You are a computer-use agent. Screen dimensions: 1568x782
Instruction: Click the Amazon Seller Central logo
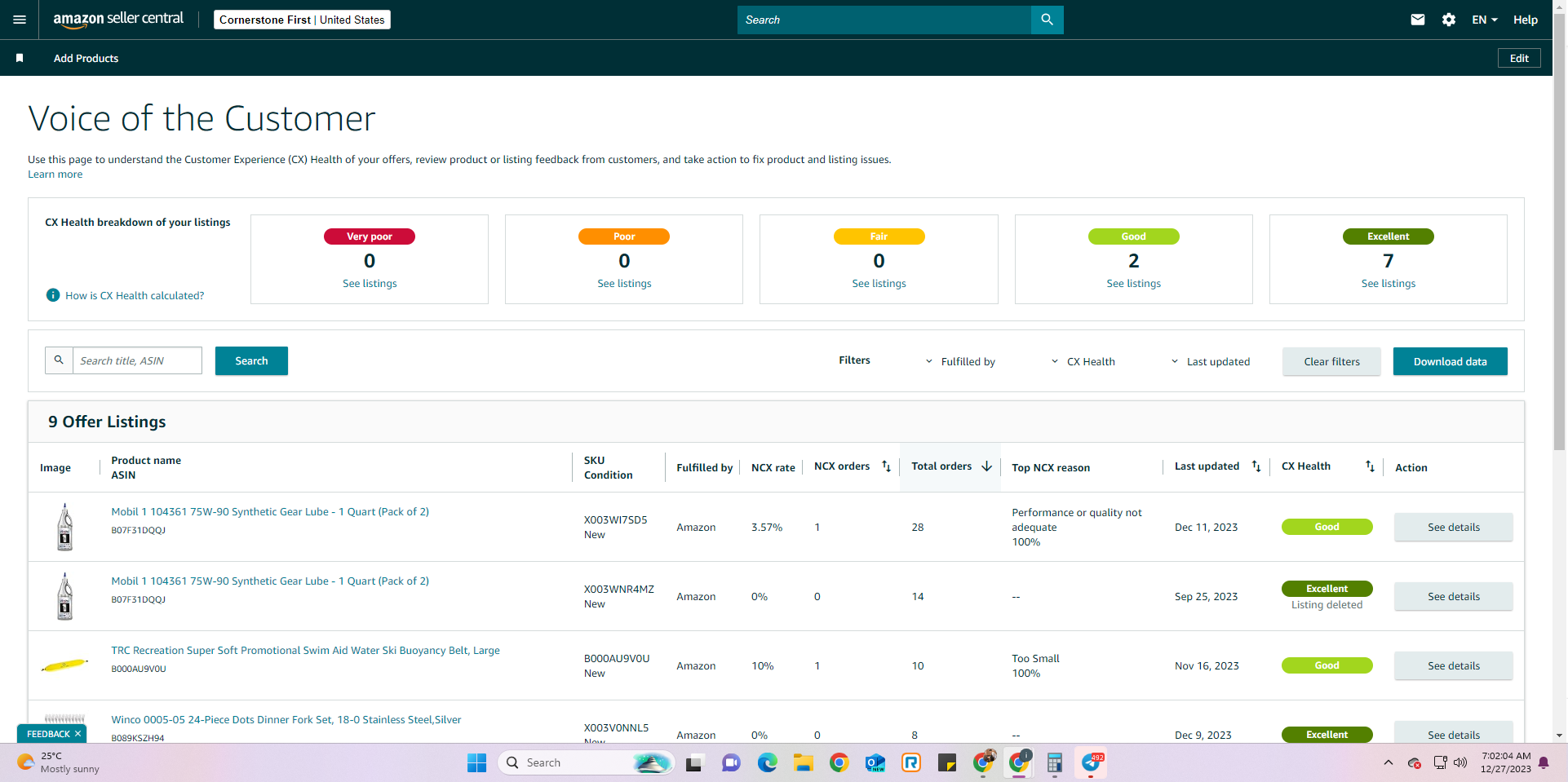pos(118,20)
